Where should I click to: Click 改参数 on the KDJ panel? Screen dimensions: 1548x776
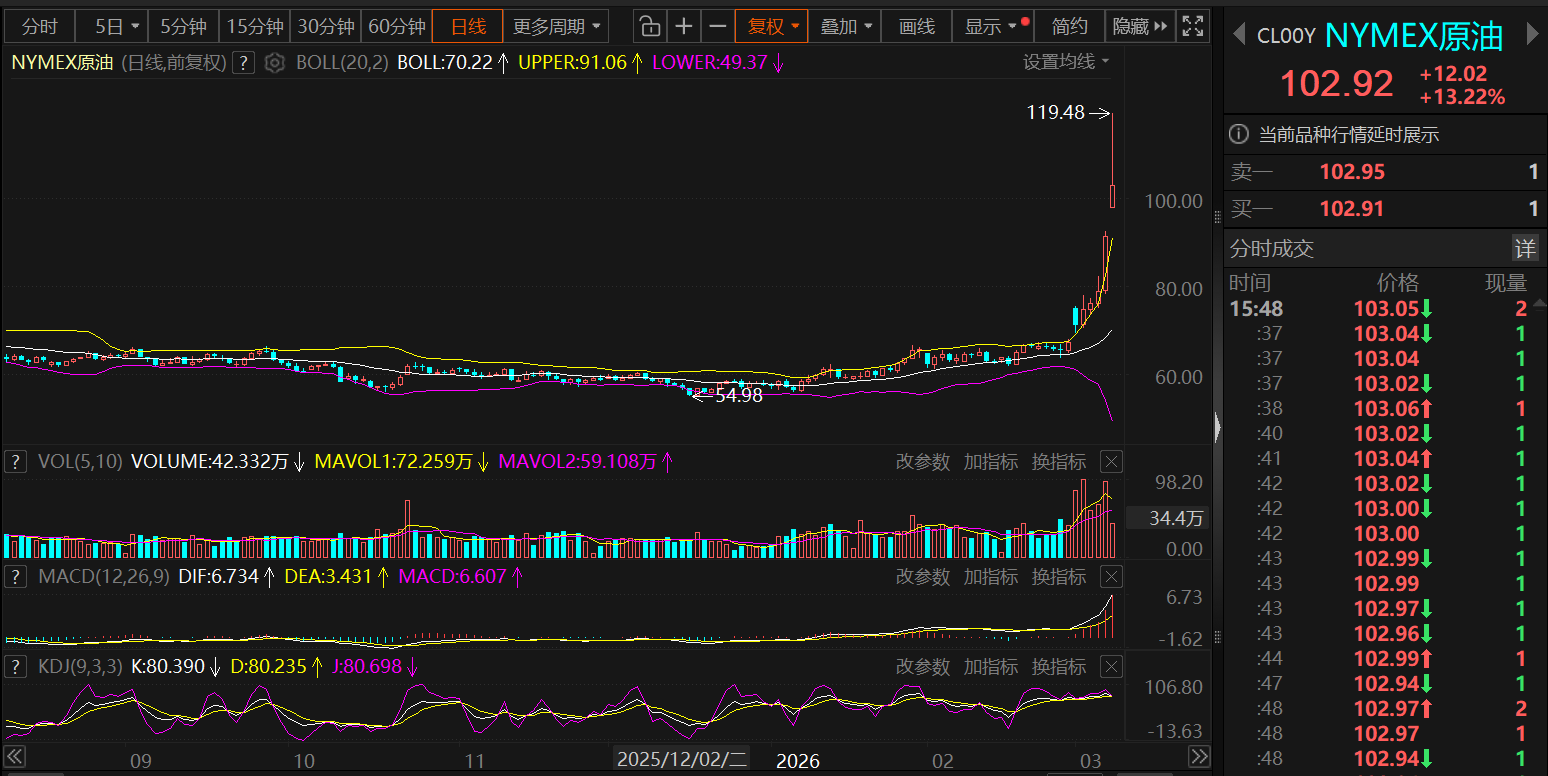[x=922, y=667]
